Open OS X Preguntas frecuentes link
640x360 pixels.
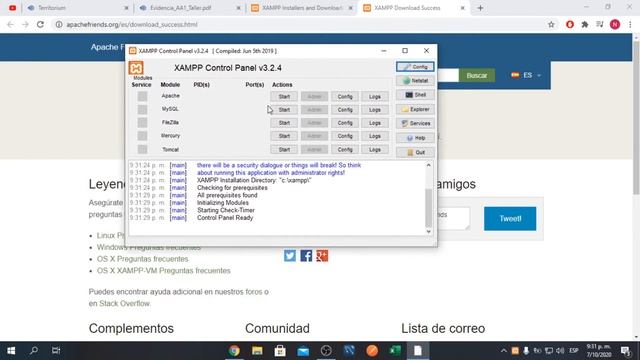142,259
